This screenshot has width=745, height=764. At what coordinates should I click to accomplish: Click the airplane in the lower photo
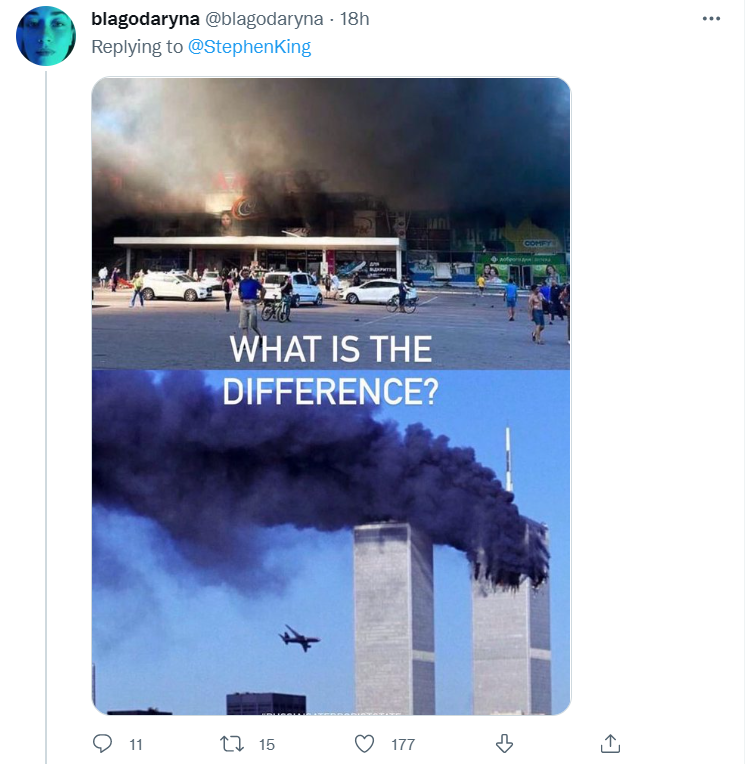pyautogui.click(x=299, y=638)
